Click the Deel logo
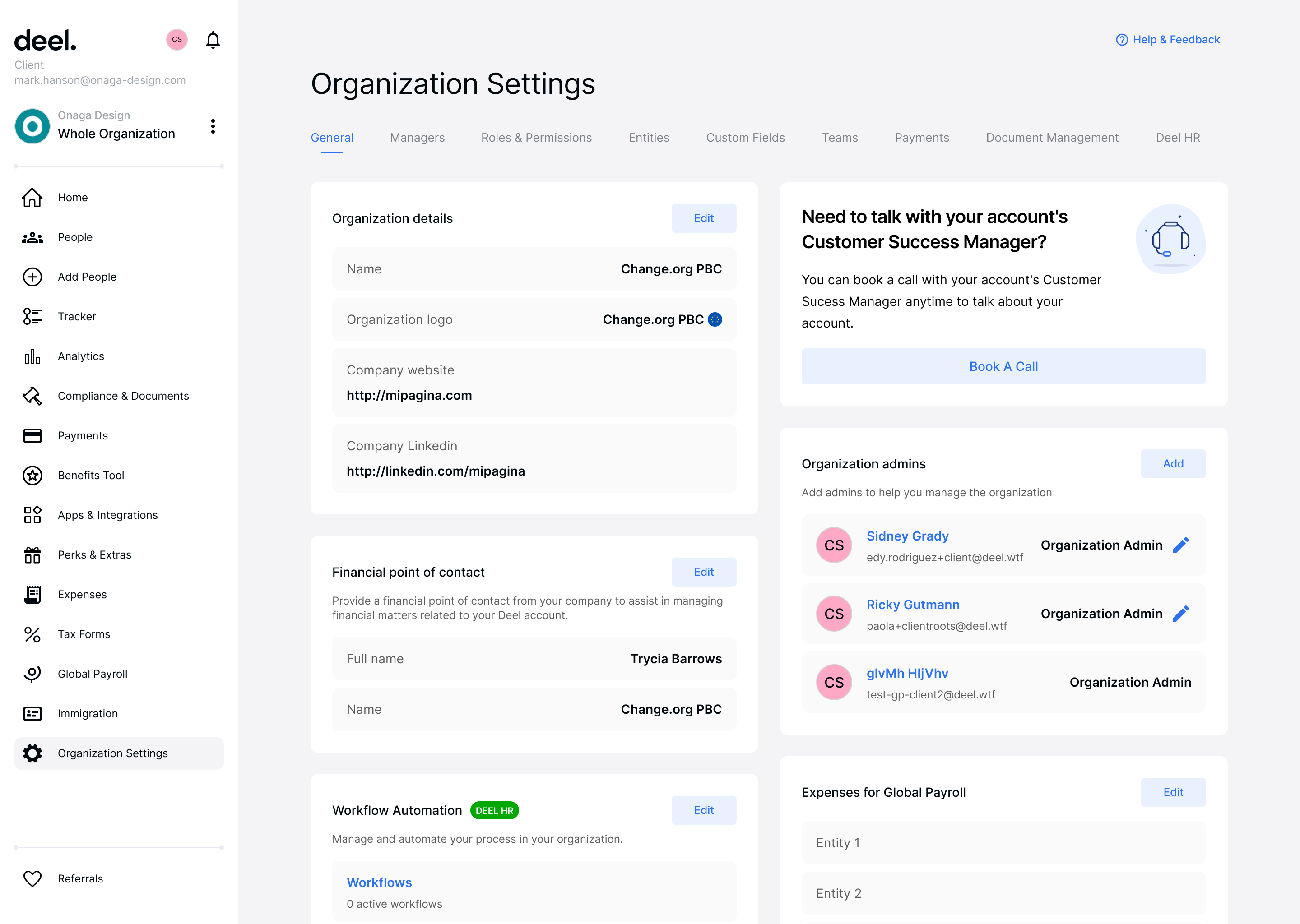The height and width of the screenshot is (924, 1300). [x=45, y=41]
